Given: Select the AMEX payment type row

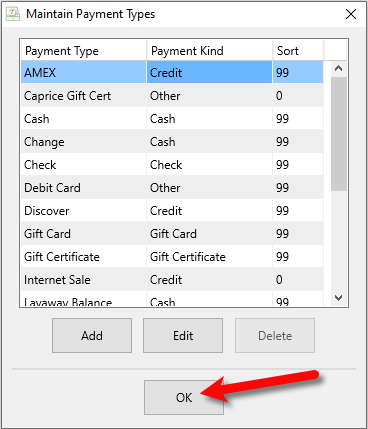Looking at the screenshot, I should [x=172, y=72].
